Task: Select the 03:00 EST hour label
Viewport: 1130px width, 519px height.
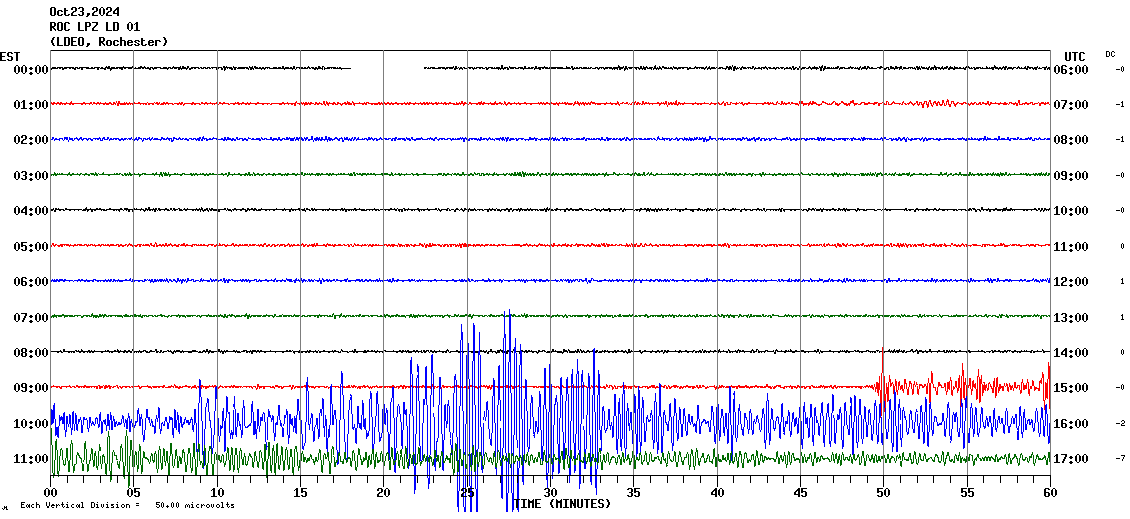Action: (30, 176)
